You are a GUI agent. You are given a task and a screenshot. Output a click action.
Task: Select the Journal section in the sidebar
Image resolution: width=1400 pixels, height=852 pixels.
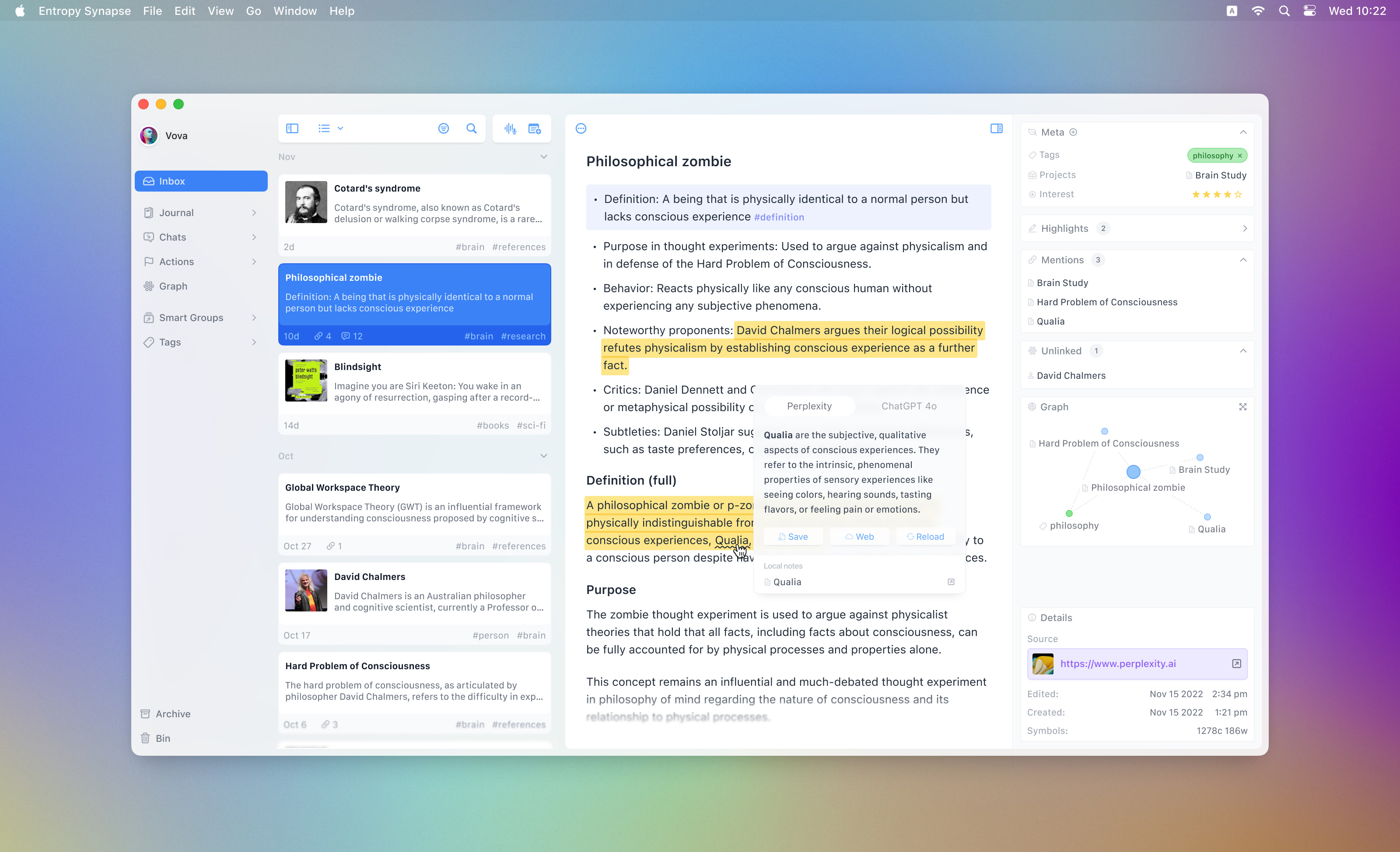(177, 213)
